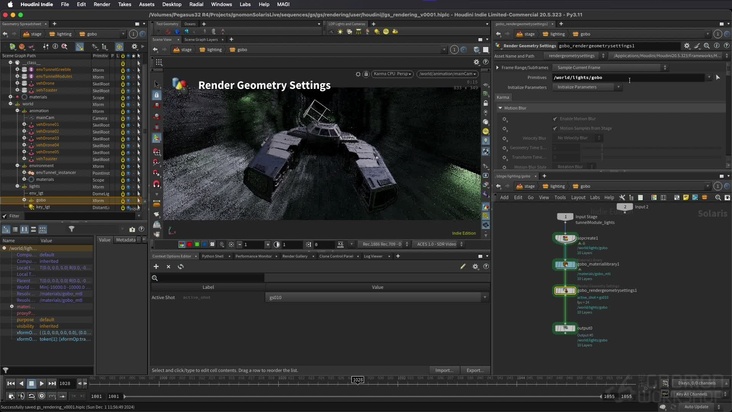This screenshot has height=412, width=732.
Task: Open the Active Shot value dropdown
Action: point(377,297)
